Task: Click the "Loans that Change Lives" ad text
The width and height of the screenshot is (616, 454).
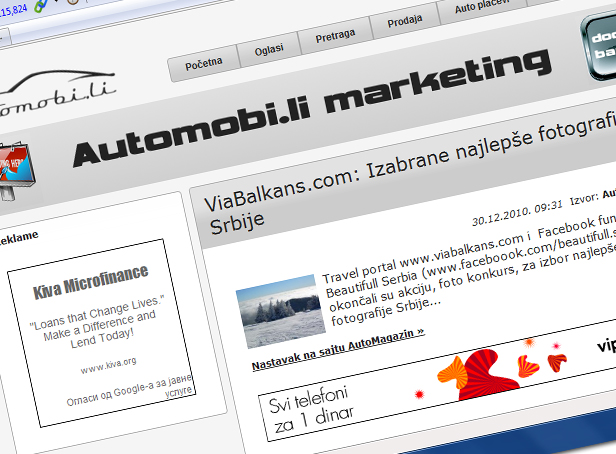Action: pos(98,322)
